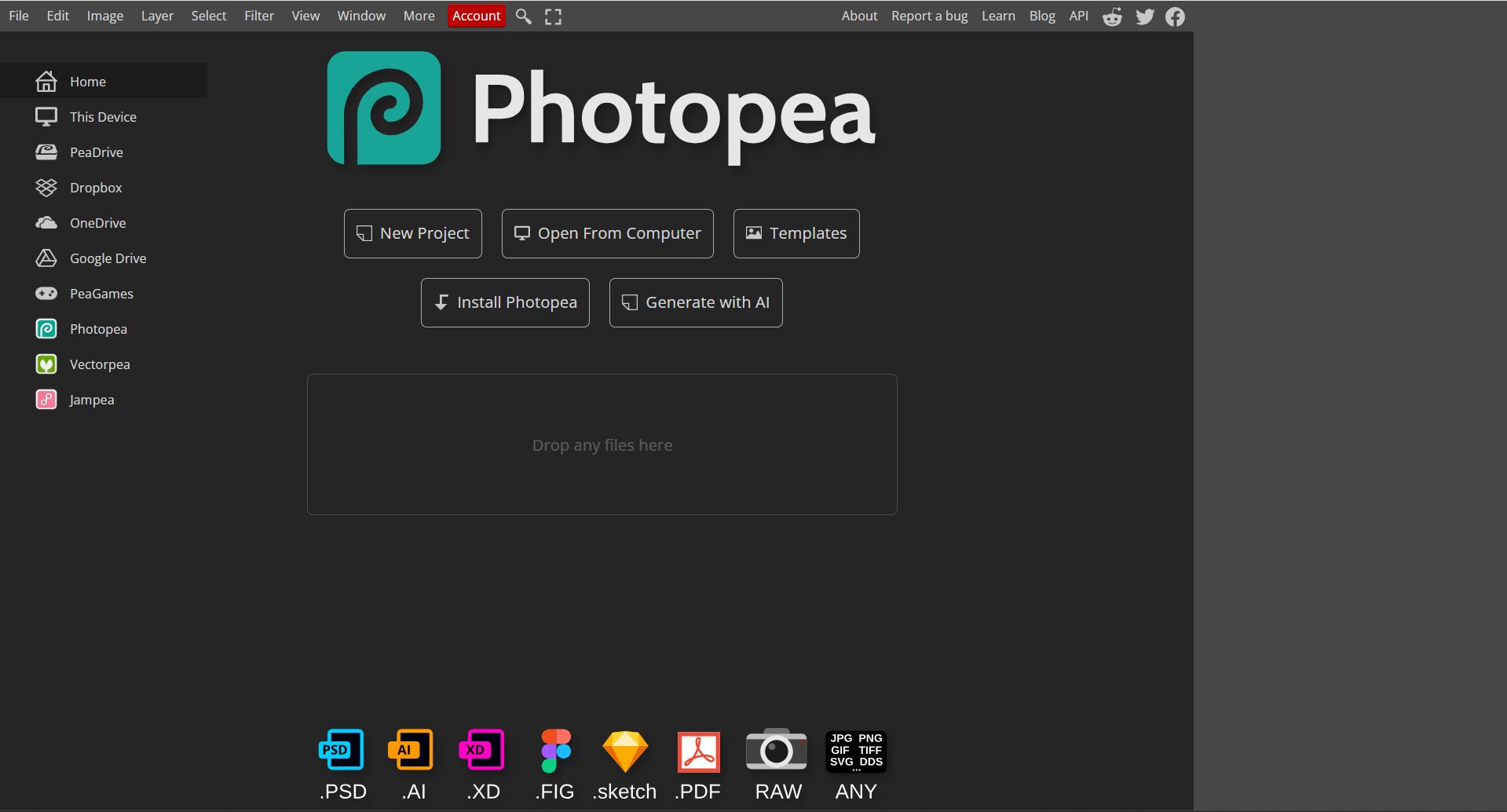Select the .AI Illustrator file icon
This screenshot has width=1507, height=812.
coord(411,749)
